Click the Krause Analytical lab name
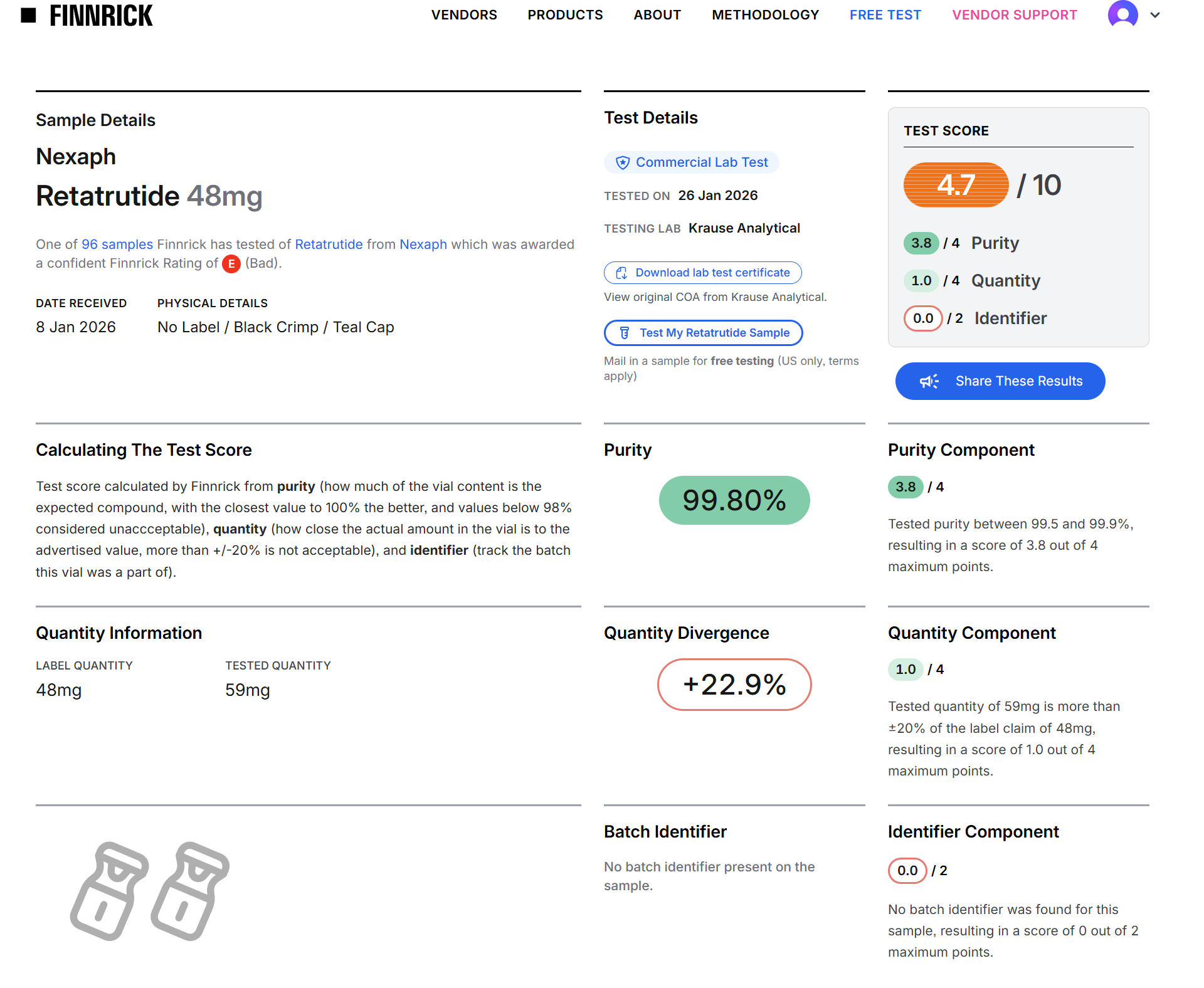 (x=744, y=228)
